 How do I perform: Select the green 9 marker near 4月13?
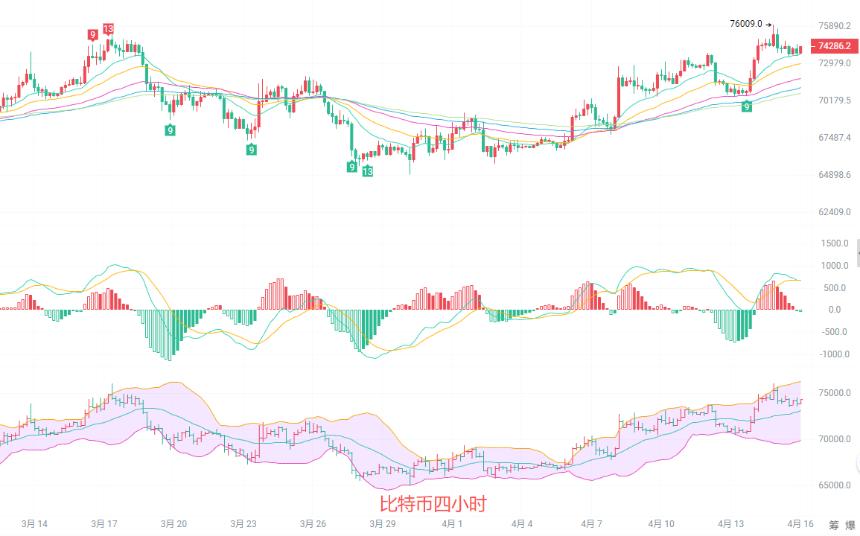click(x=746, y=106)
